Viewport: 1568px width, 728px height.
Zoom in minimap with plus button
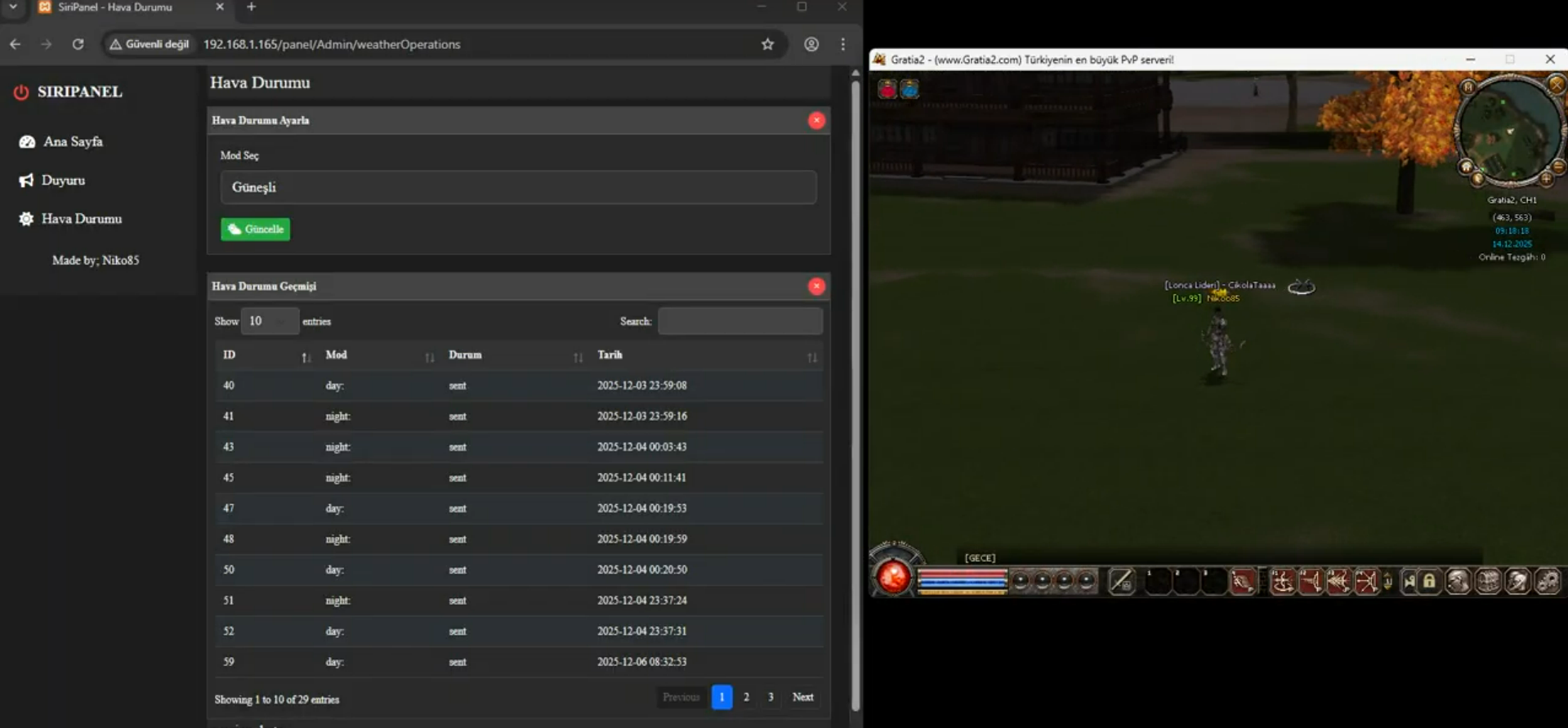click(1547, 178)
